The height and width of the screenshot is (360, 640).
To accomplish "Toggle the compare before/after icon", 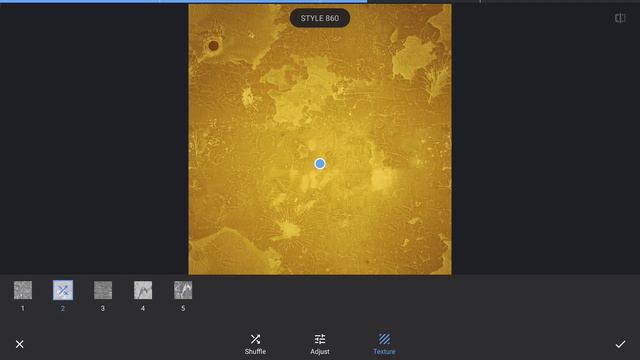I will [620, 18].
